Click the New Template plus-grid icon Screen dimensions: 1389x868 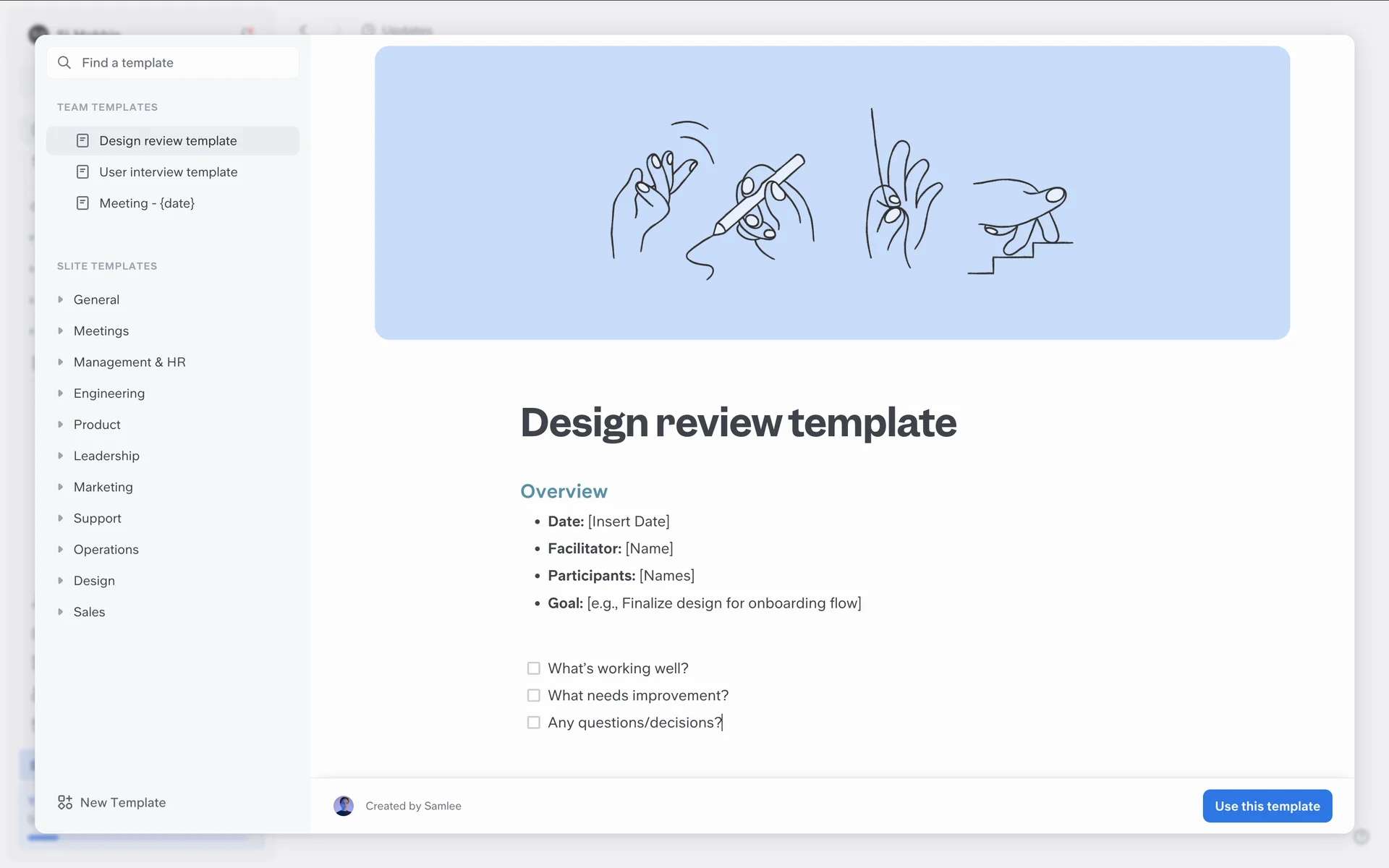tap(65, 802)
